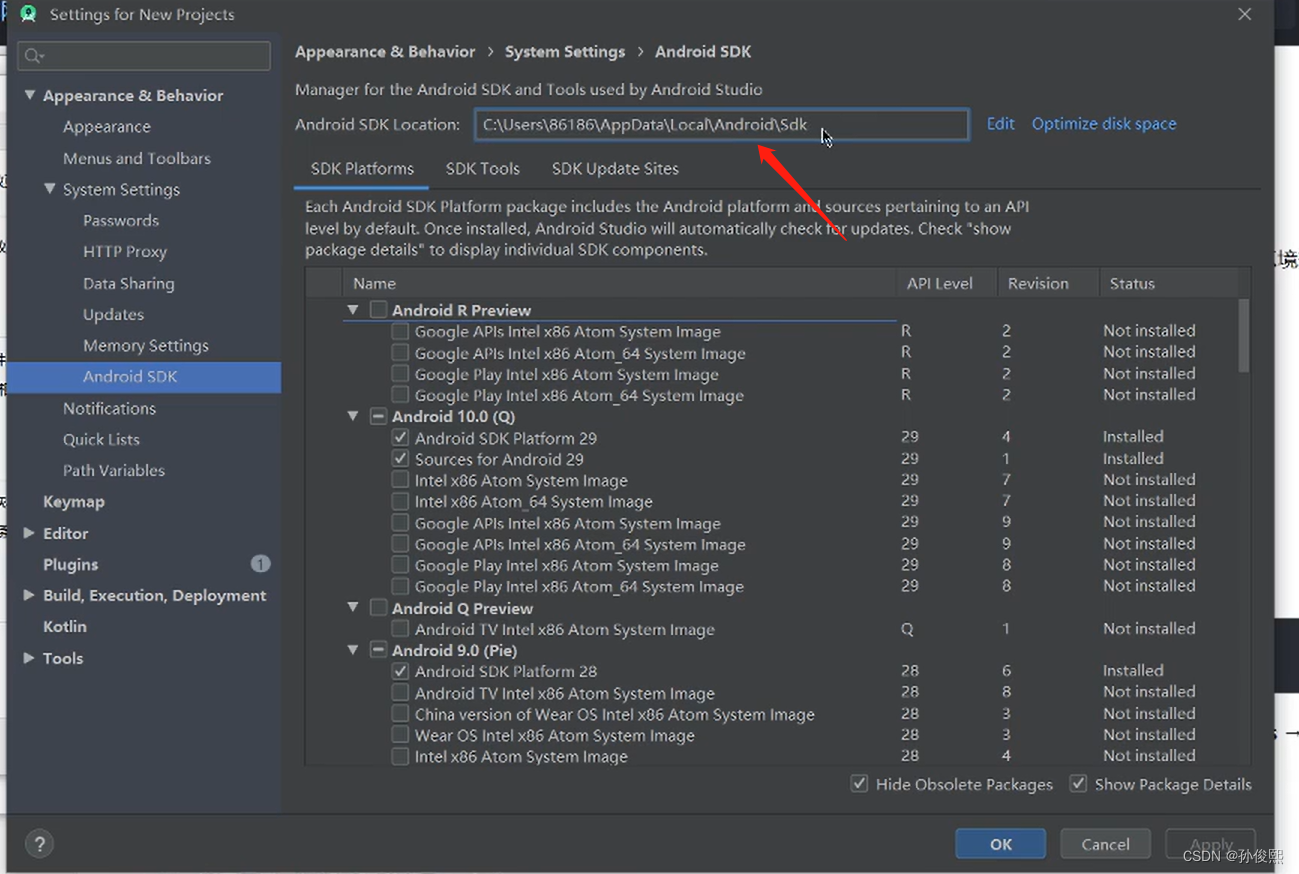Click the Plugins update count badge

coord(260,564)
